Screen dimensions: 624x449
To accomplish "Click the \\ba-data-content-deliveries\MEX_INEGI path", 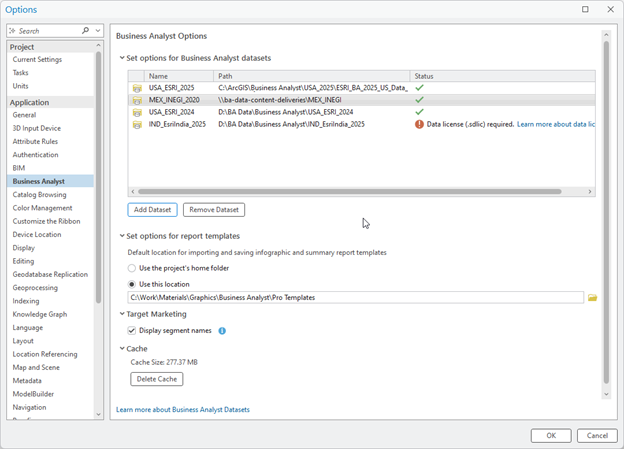I will 280,100.
